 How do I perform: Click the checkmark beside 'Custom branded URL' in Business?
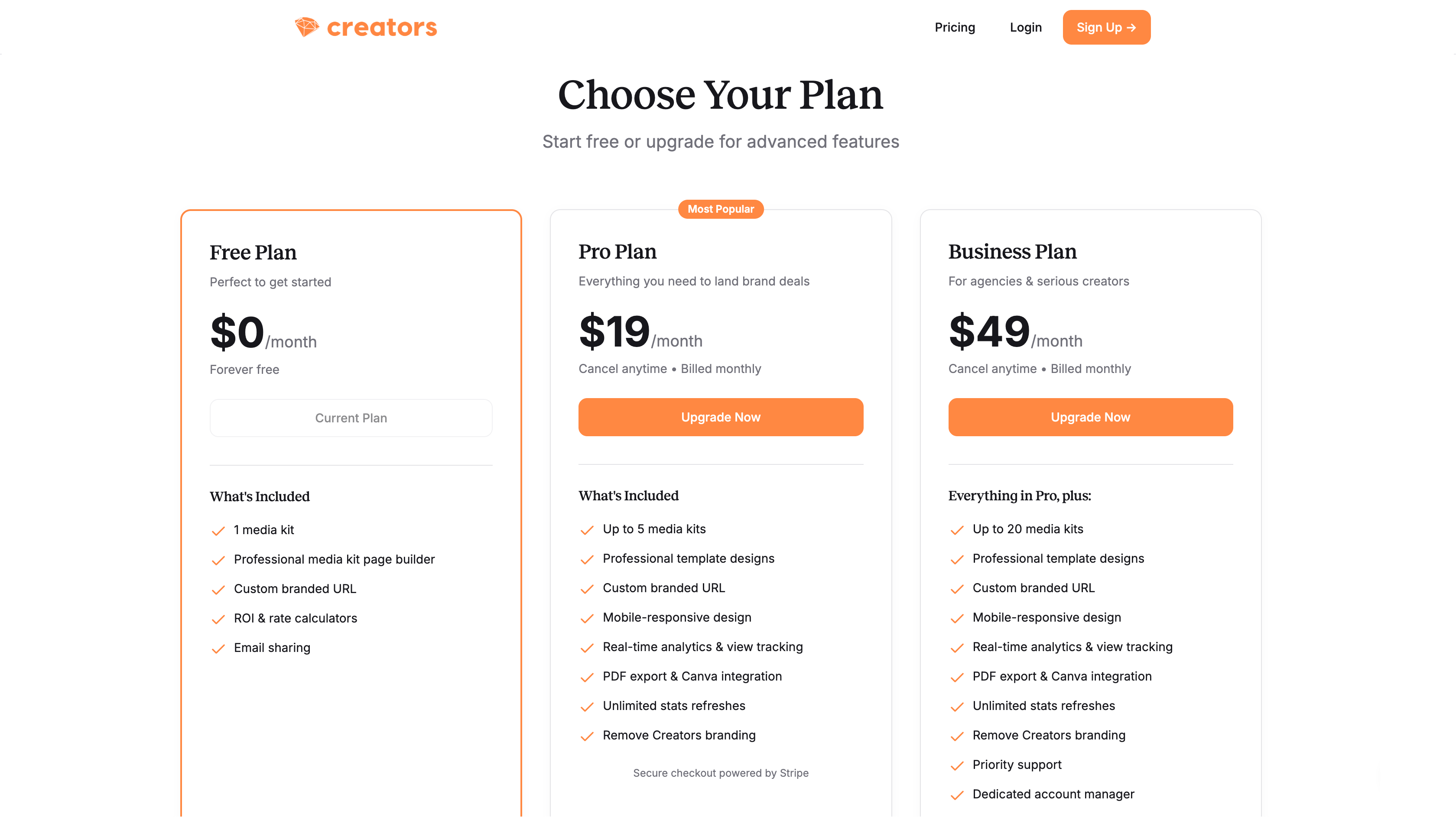[x=957, y=589]
